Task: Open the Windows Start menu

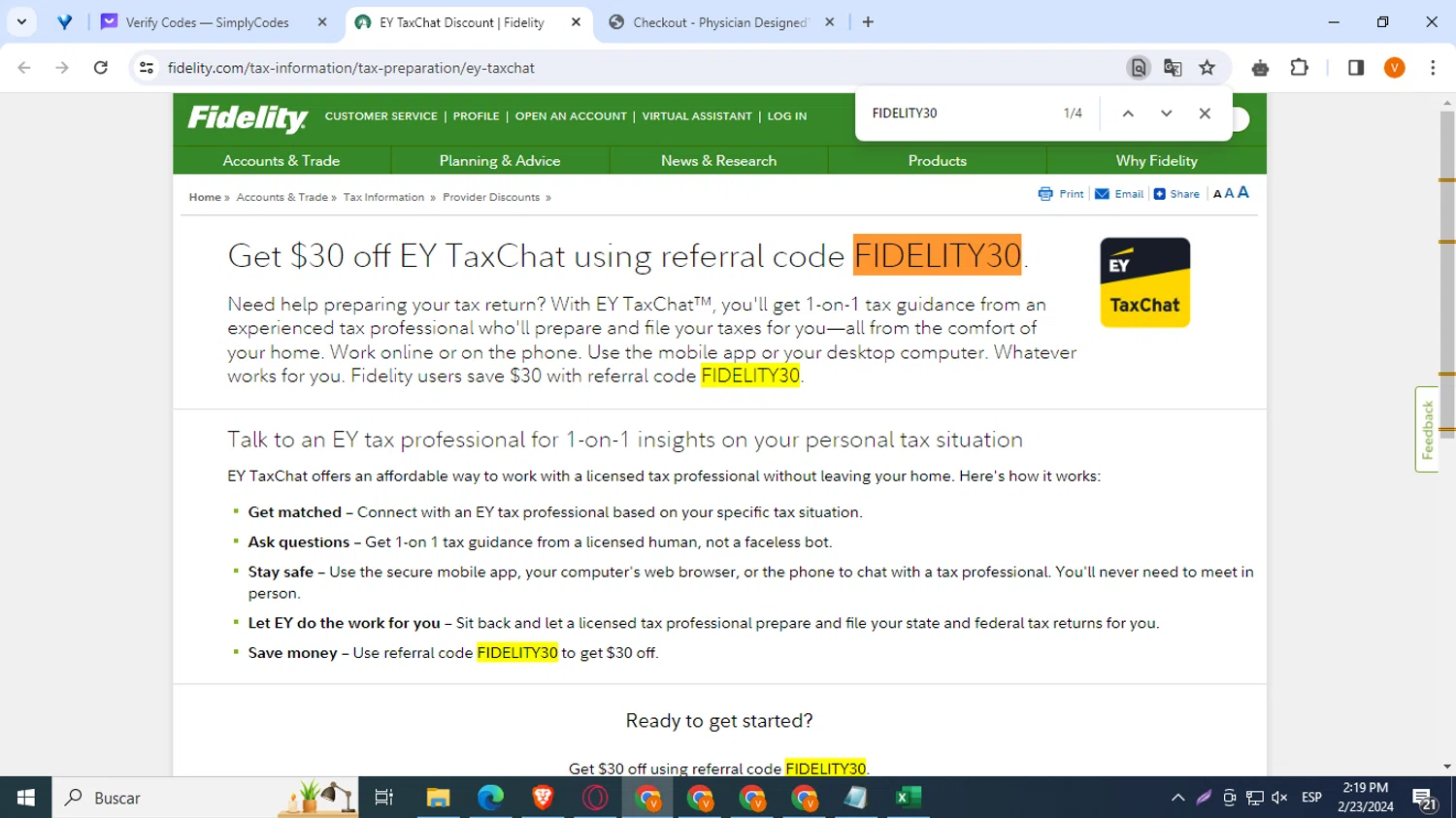Action: (x=26, y=798)
